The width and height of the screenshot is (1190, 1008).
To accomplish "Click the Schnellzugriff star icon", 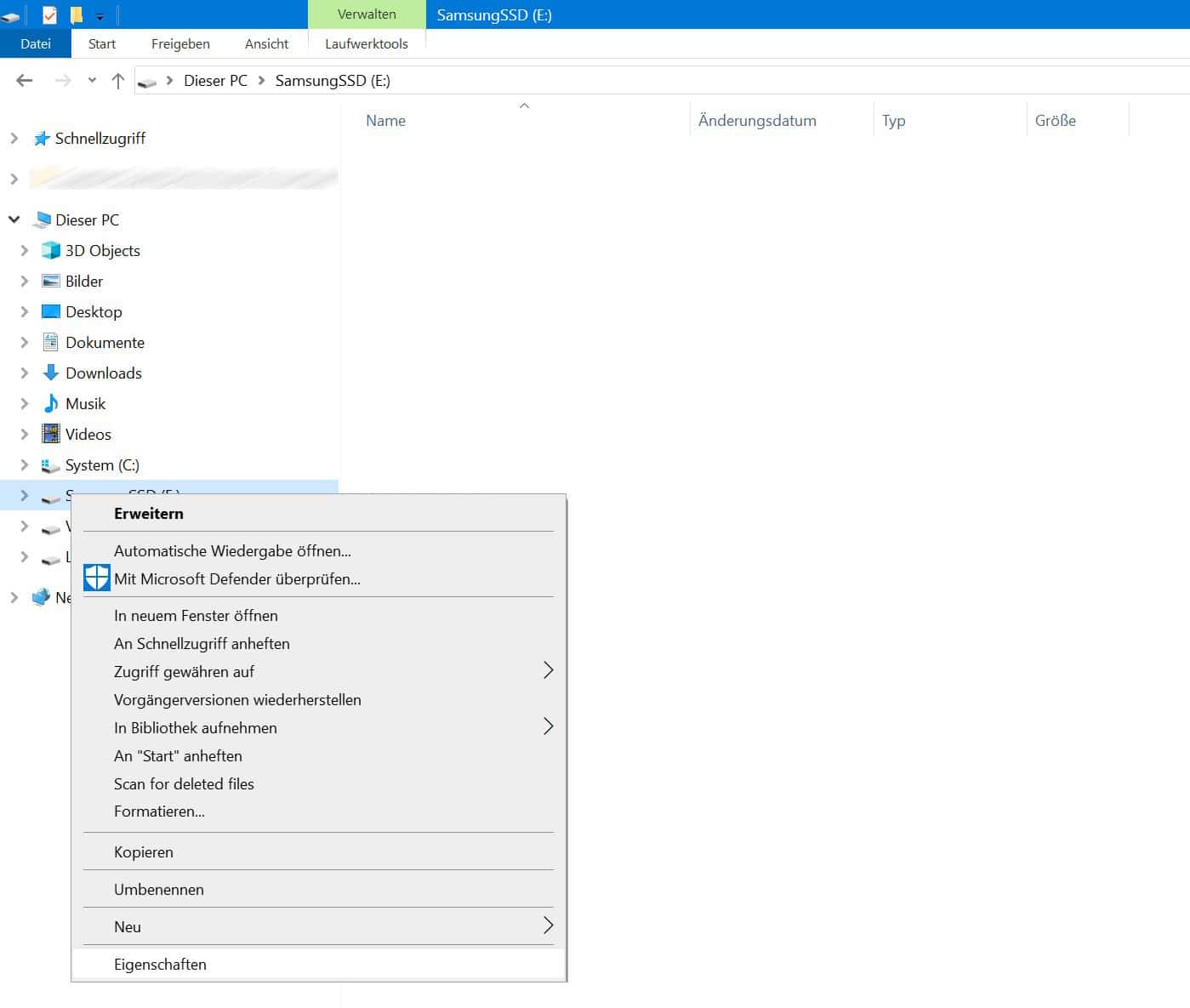I will pyautogui.click(x=42, y=138).
